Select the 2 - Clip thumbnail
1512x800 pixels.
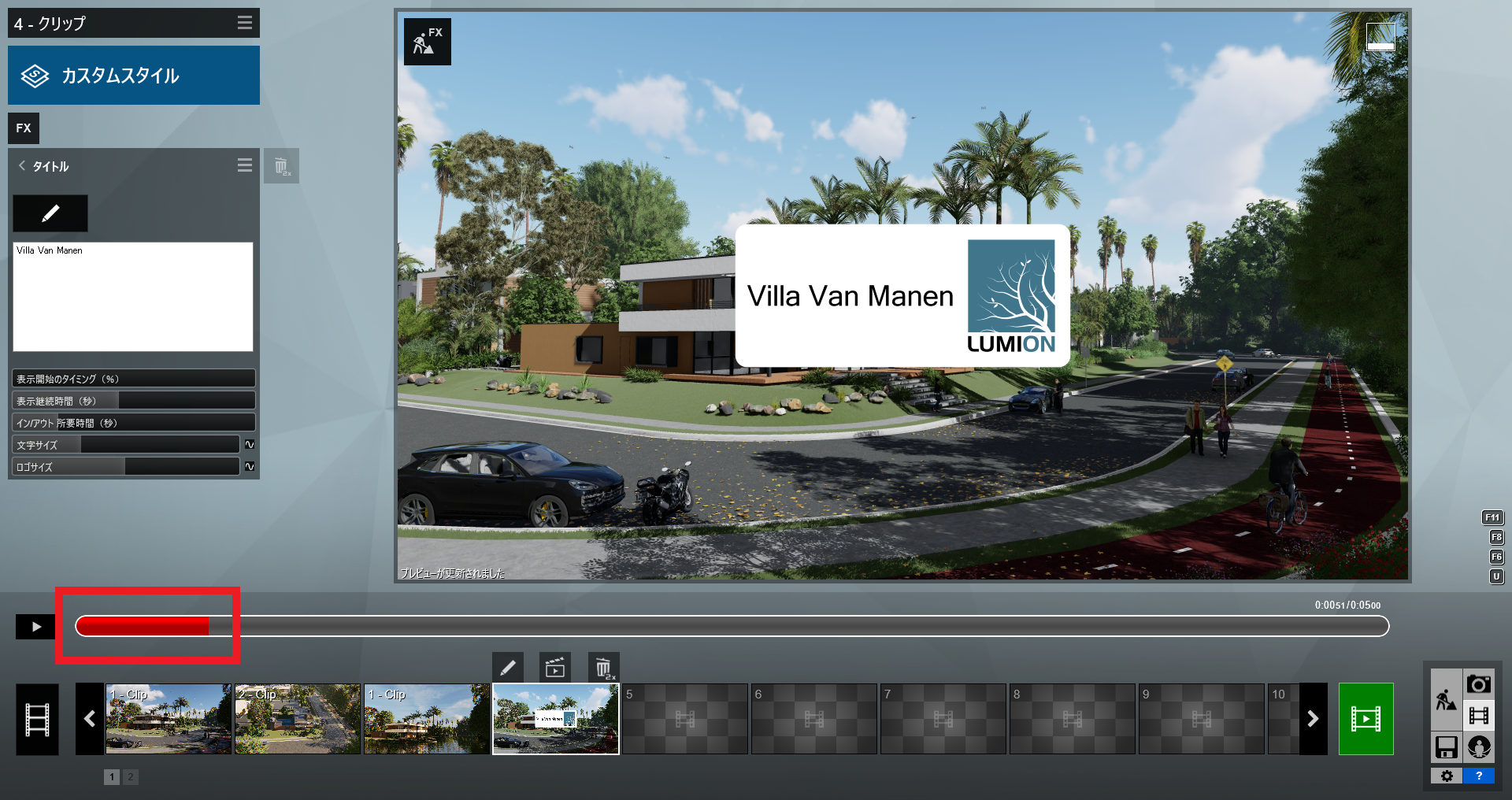click(x=298, y=719)
